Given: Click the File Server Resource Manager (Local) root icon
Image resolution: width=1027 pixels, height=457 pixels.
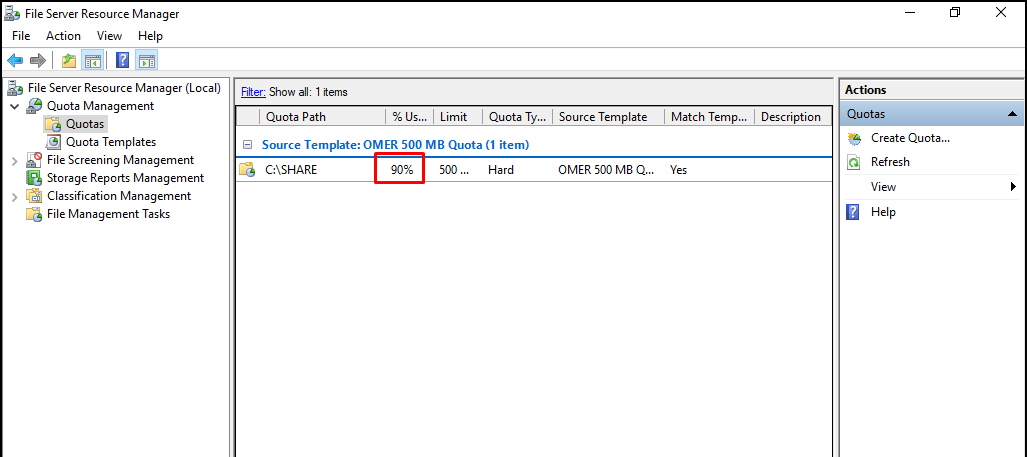Looking at the screenshot, I should click(x=15, y=88).
